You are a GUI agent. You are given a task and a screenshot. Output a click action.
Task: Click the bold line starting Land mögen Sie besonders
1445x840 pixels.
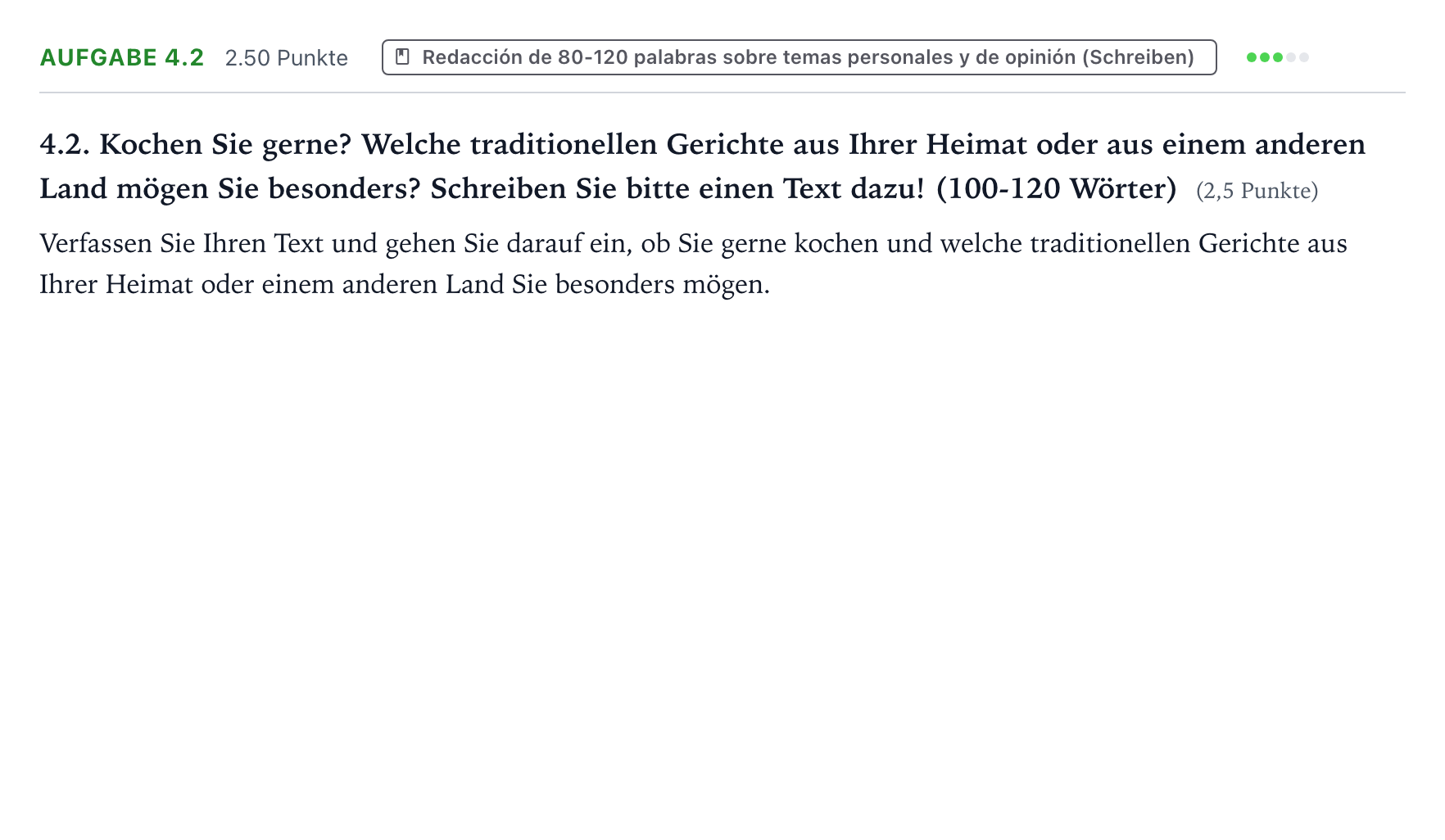click(x=608, y=189)
